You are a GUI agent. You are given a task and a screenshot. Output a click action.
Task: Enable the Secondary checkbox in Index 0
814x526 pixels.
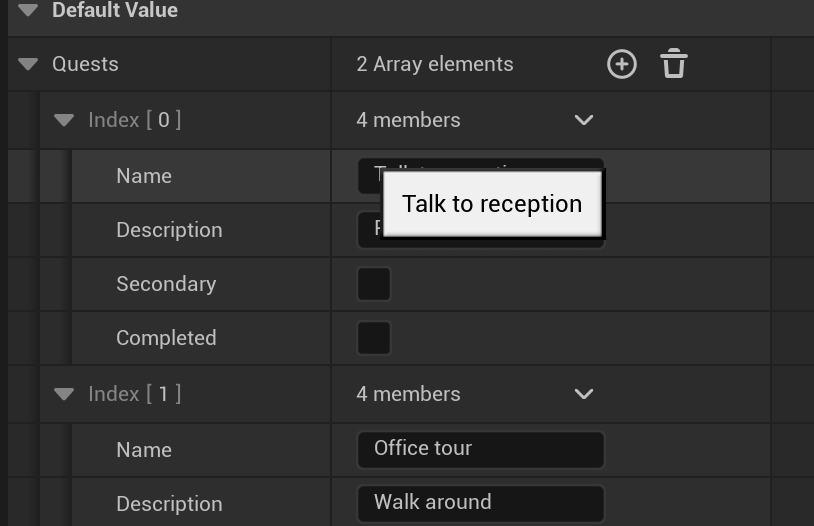[x=374, y=284]
